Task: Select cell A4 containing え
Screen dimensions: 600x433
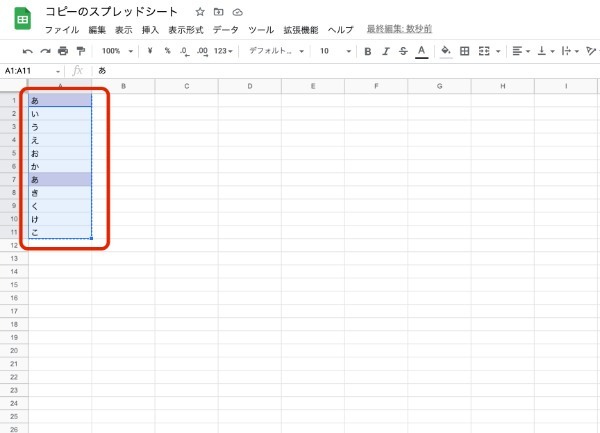Action: 60,140
